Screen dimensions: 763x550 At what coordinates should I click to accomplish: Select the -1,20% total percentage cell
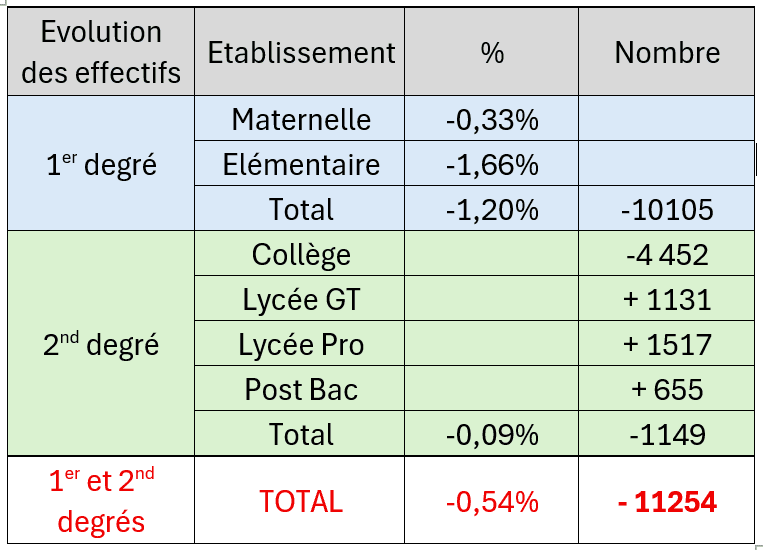[x=492, y=210]
